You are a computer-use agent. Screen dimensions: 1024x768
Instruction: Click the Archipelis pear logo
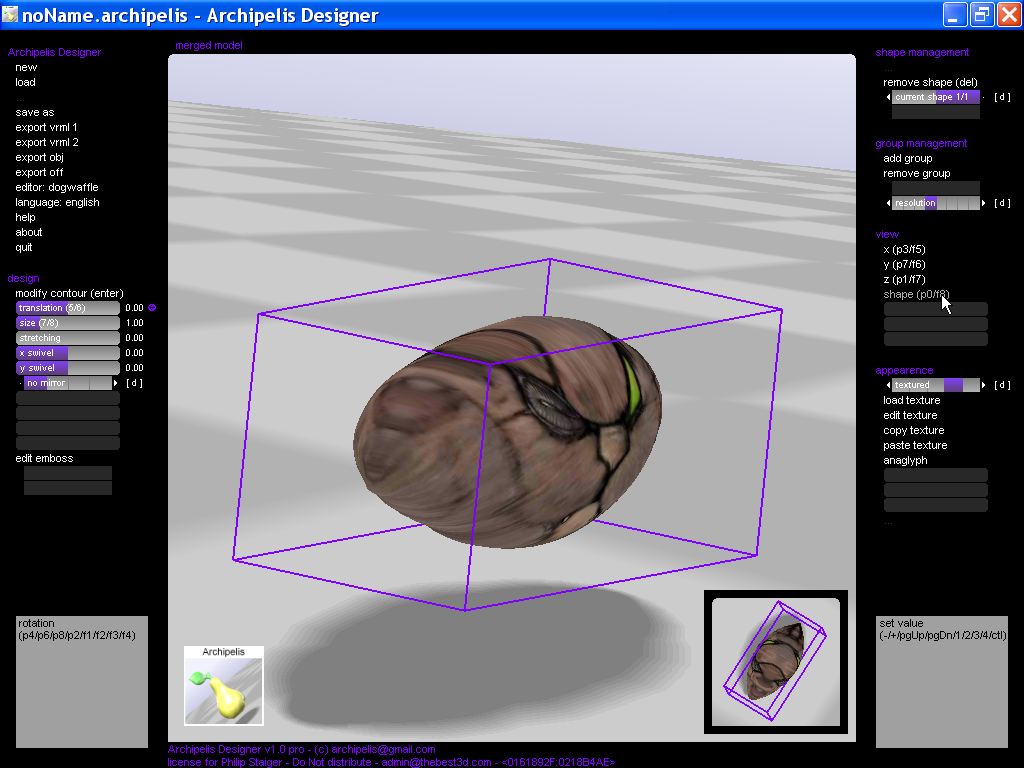223,686
